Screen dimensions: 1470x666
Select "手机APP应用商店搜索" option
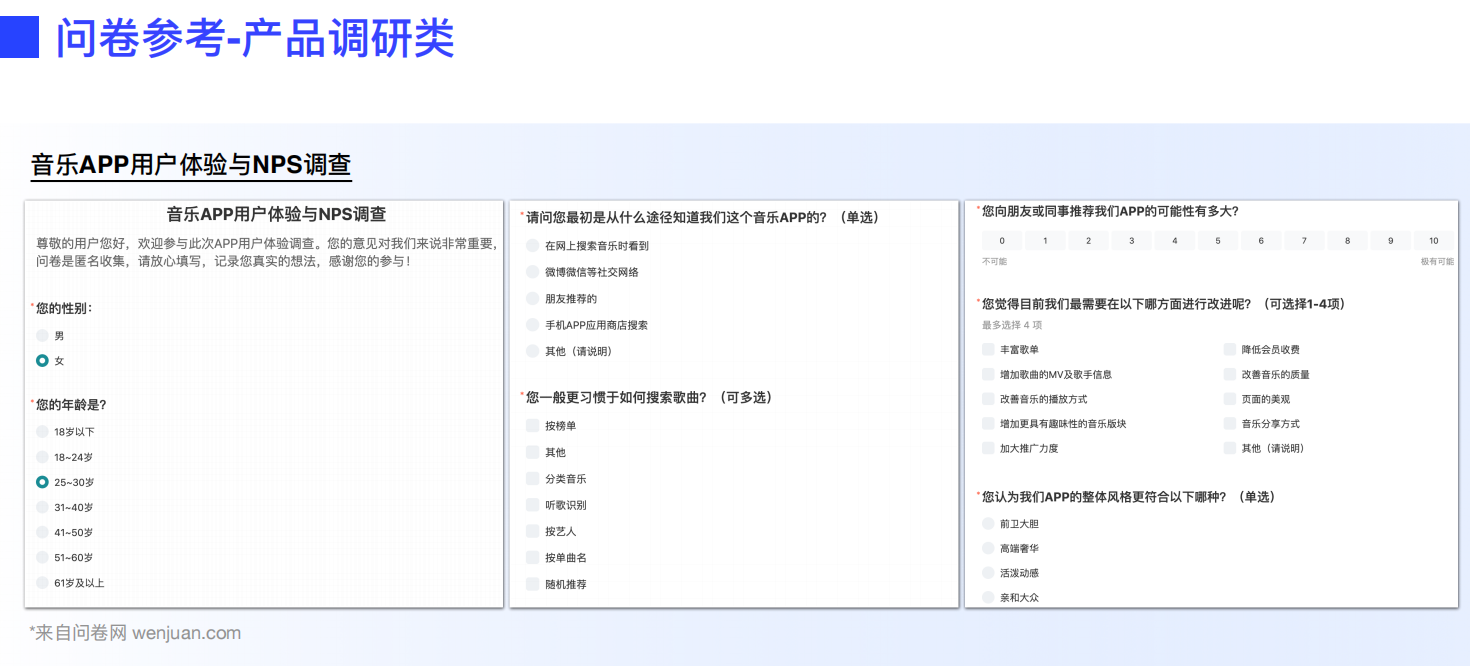click(x=531, y=324)
